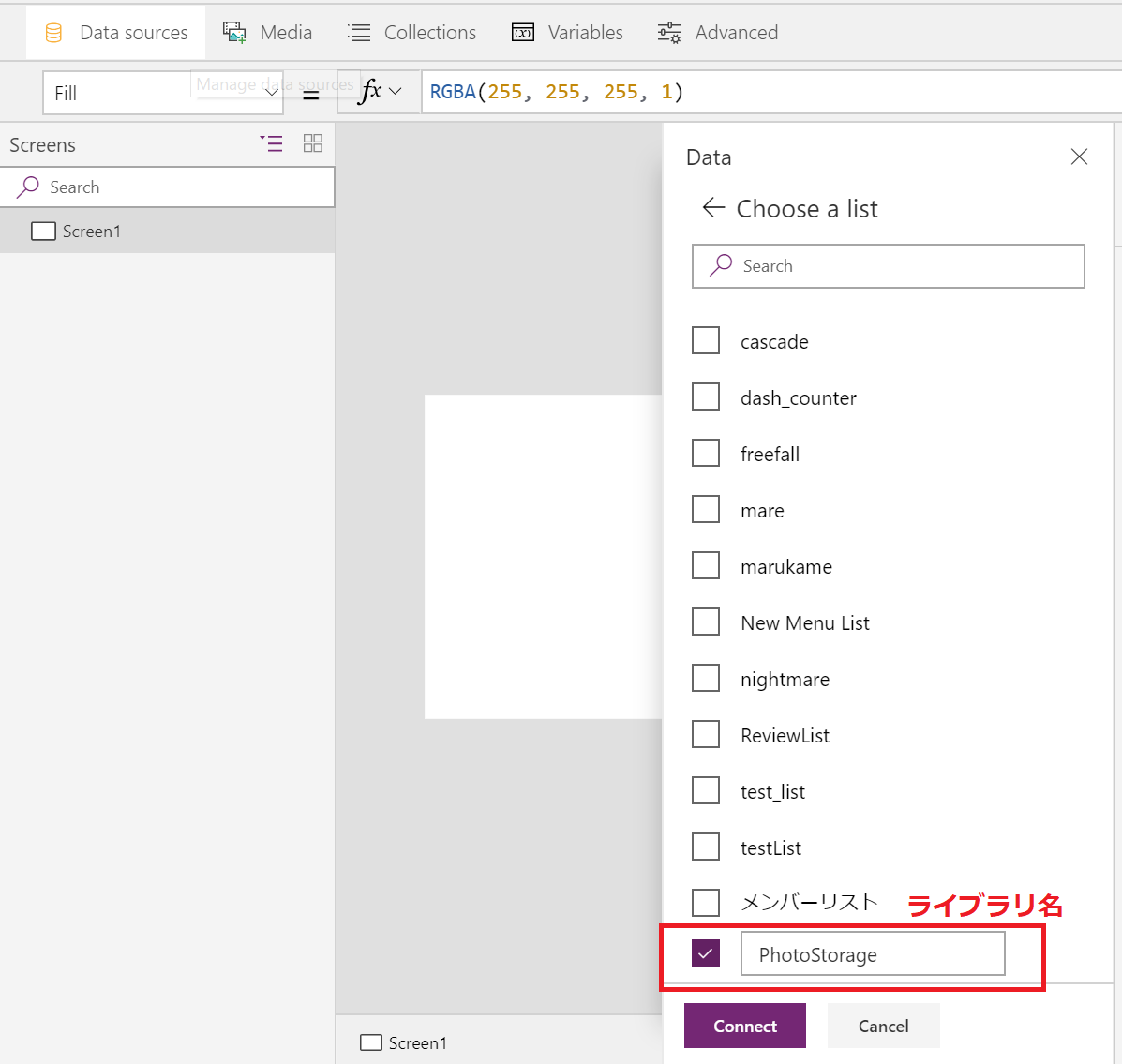Click the Advanced sliders icon

pos(669,33)
